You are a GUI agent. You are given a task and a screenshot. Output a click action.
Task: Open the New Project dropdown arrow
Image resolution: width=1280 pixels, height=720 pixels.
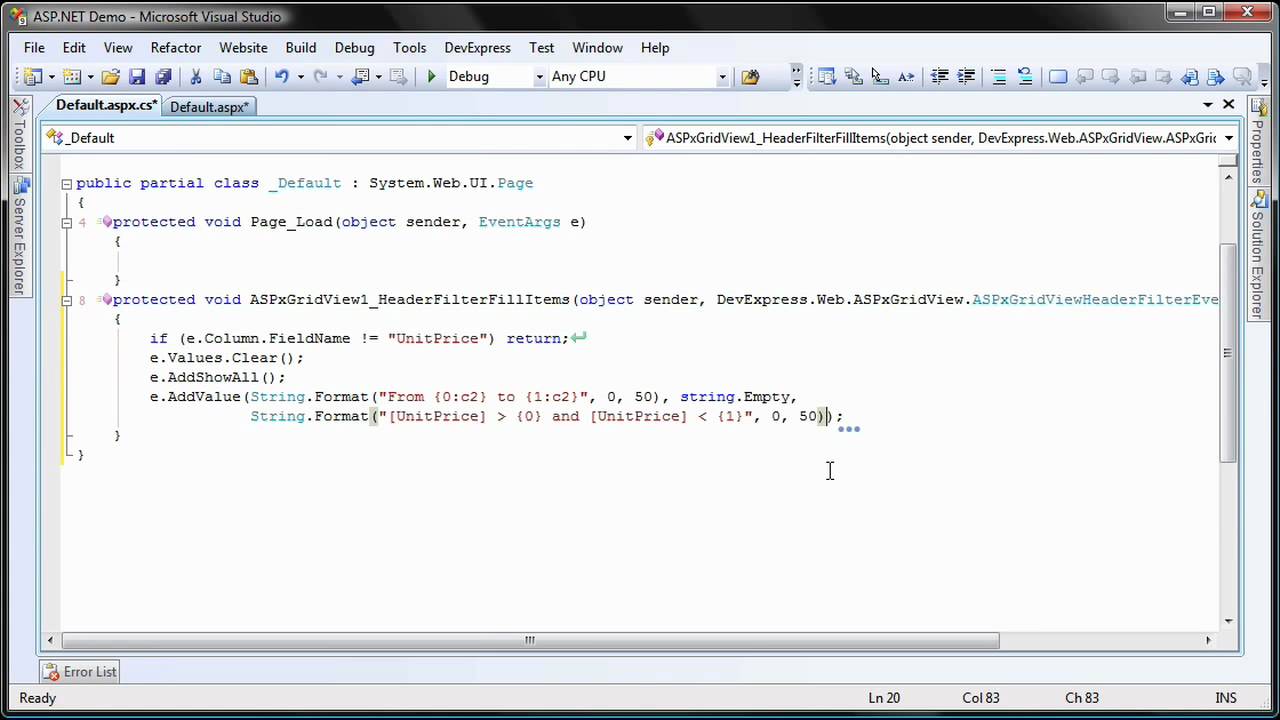tap(50, 77)
